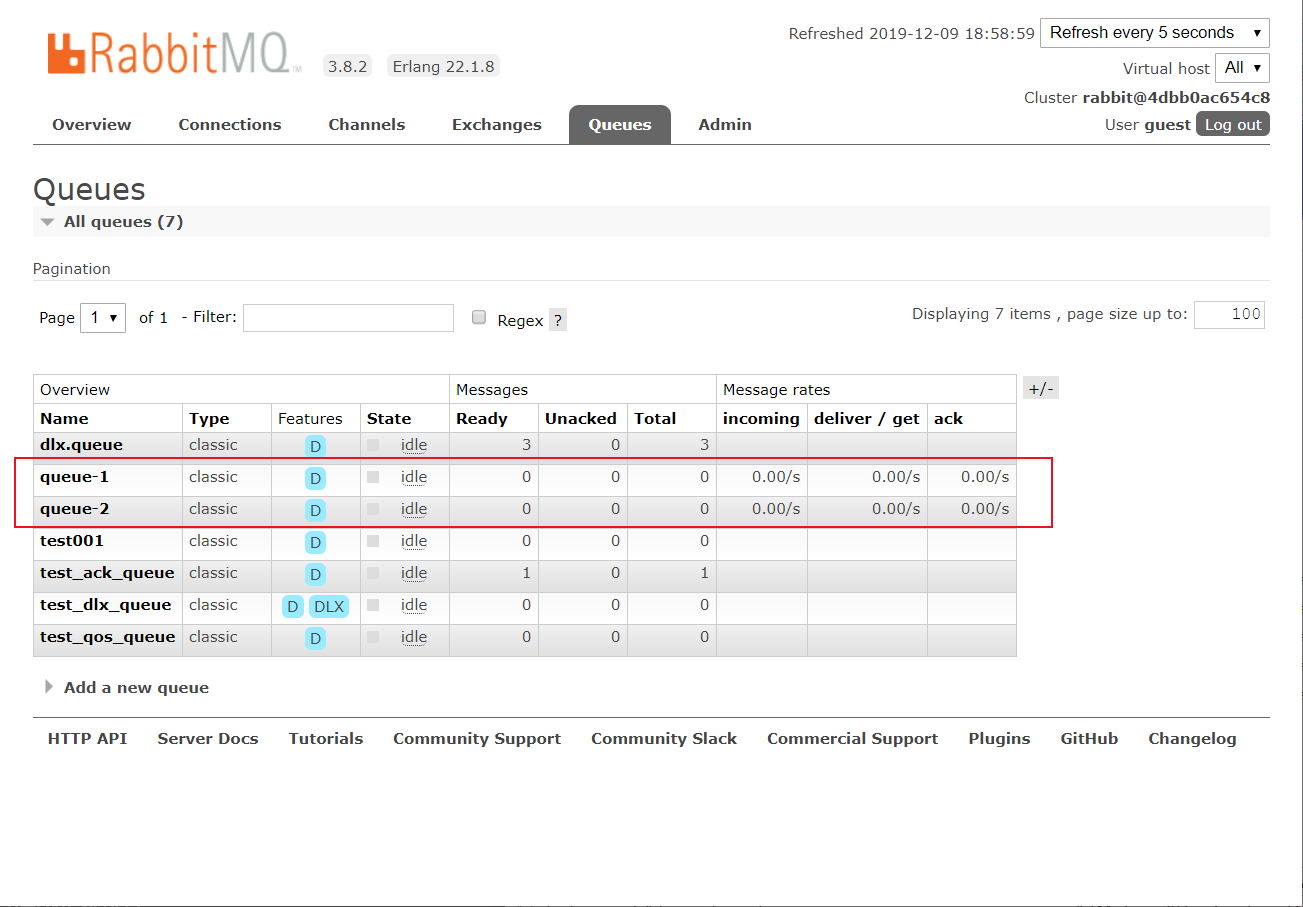
Task: Click the D badge for test_qos_queue
Action: pos(315,638)
